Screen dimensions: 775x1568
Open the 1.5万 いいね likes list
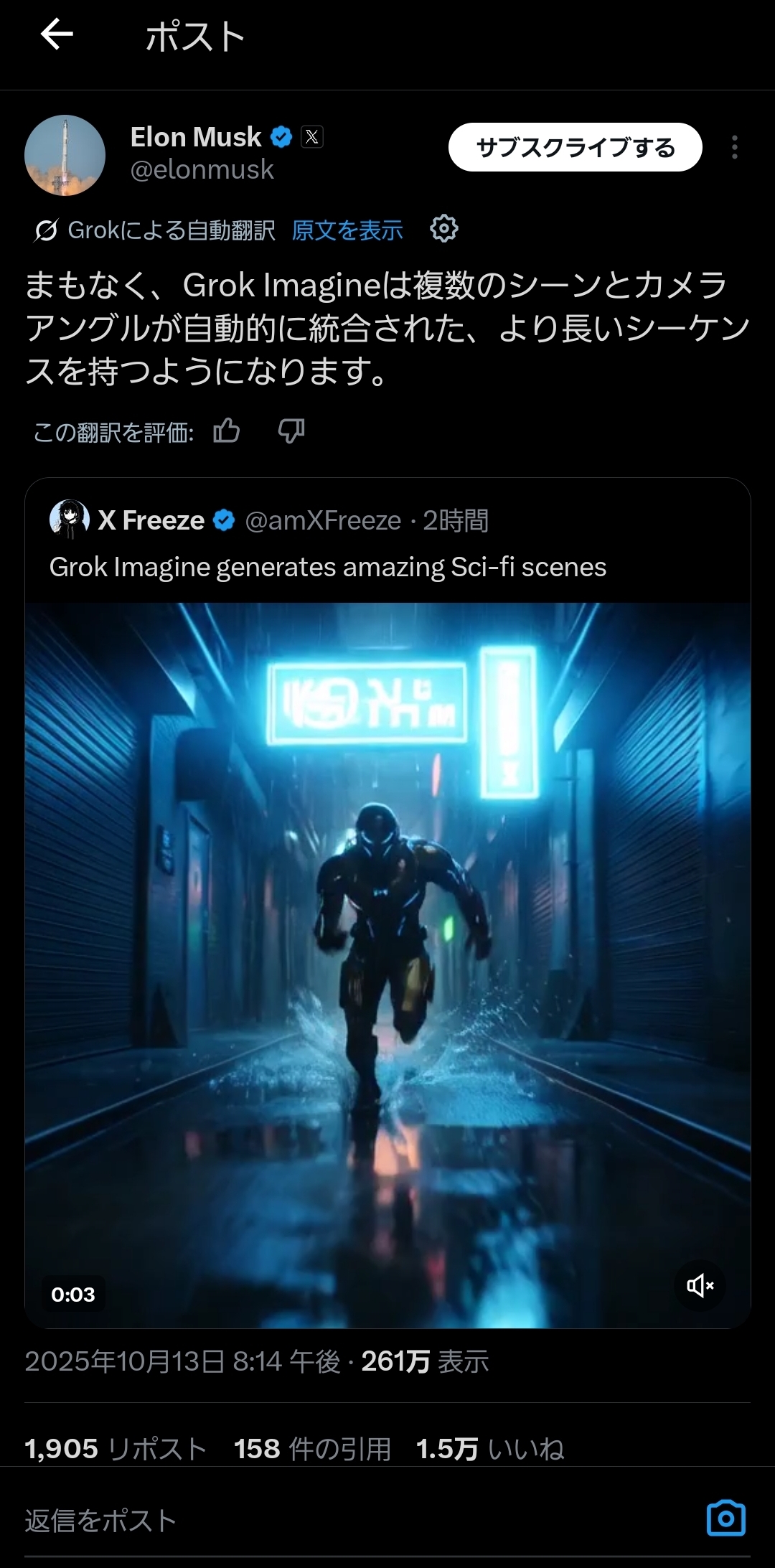490,1449
